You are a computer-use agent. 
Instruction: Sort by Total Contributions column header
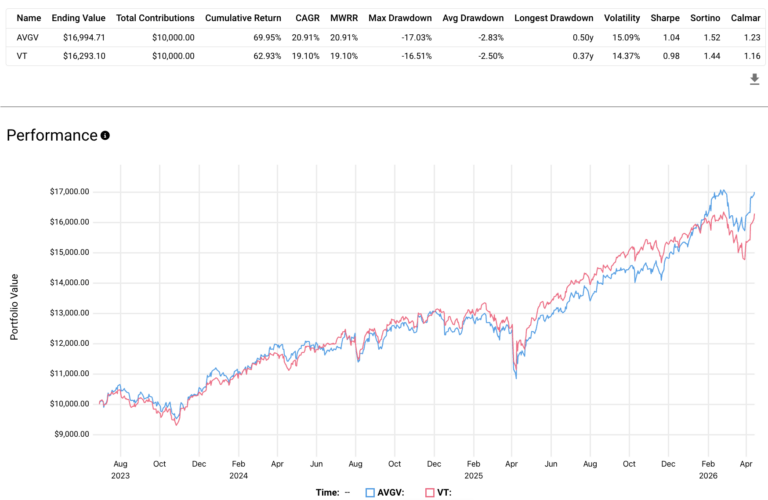[x=155, y=18]
